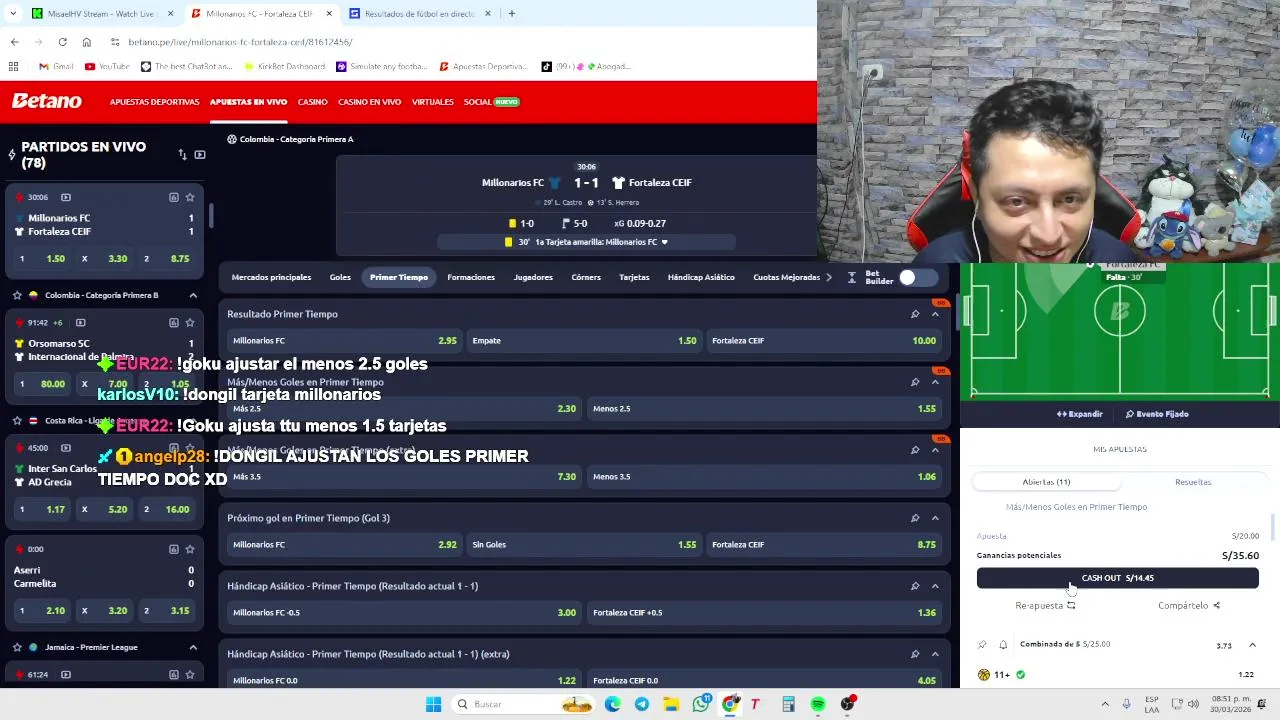Open the Windows Start menu
Viewport: 1280px width, 720px height.
point(433,704)
